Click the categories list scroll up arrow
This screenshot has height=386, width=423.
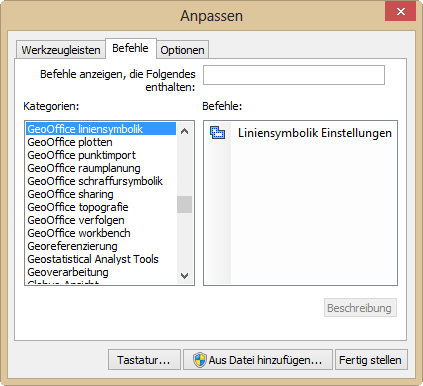click(184, 131)
